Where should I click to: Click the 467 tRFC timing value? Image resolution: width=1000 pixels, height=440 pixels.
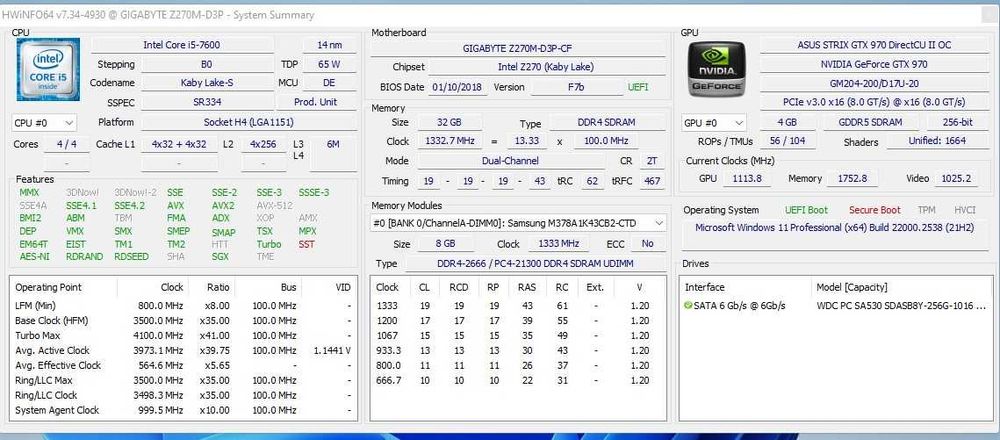click(x=652, y=182)
